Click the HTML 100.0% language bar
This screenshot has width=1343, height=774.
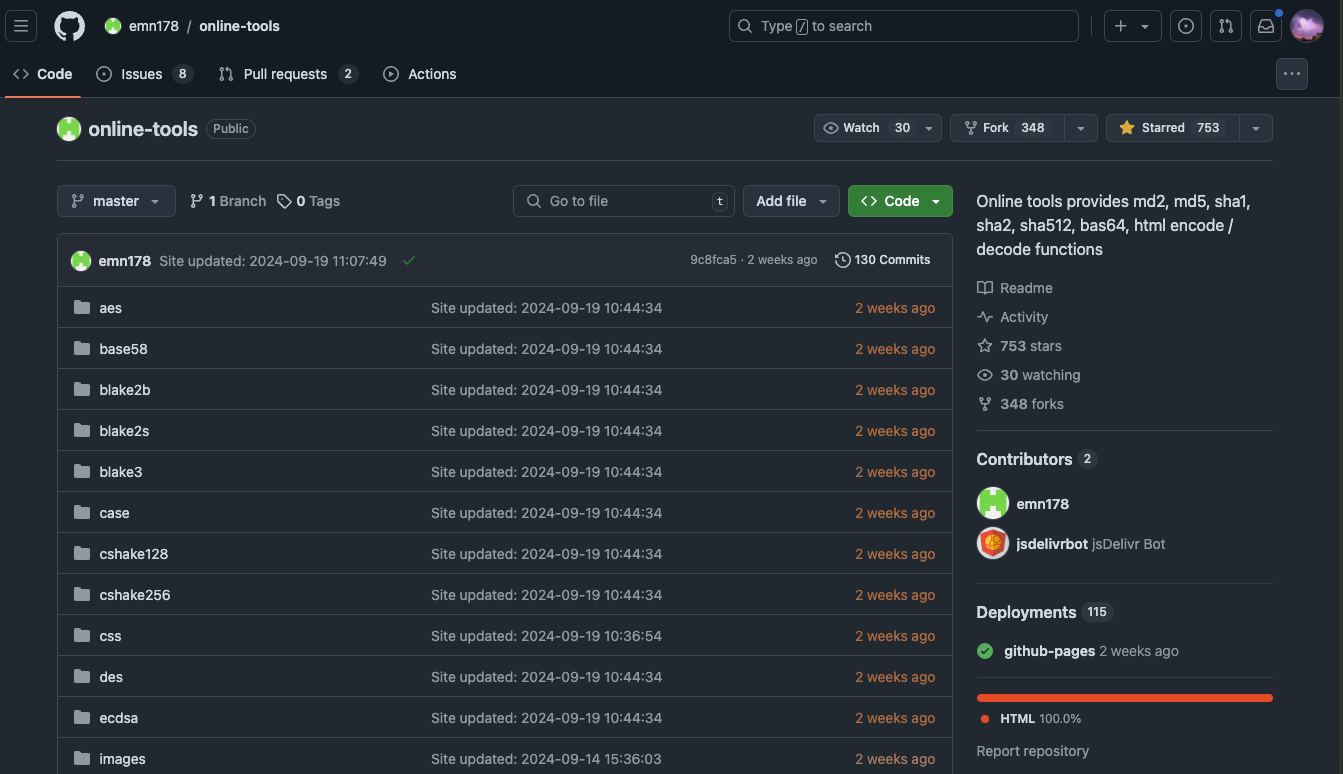point(1124,698)
